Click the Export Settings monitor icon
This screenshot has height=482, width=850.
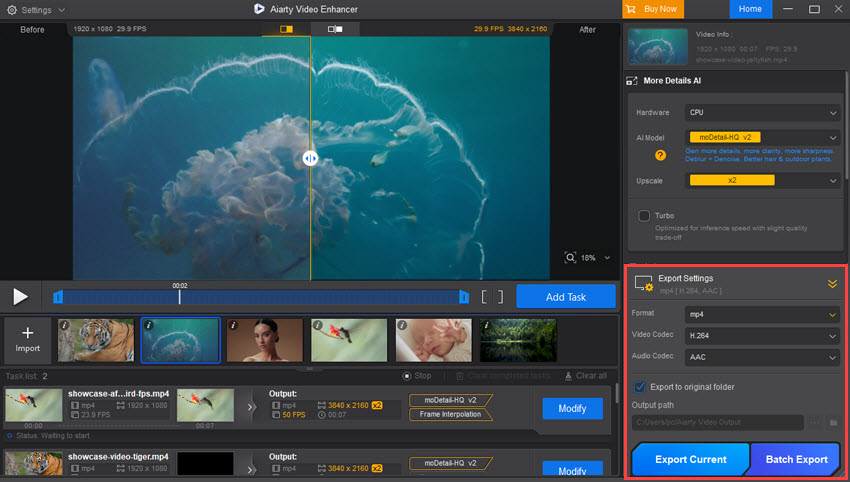click(643, 284)
